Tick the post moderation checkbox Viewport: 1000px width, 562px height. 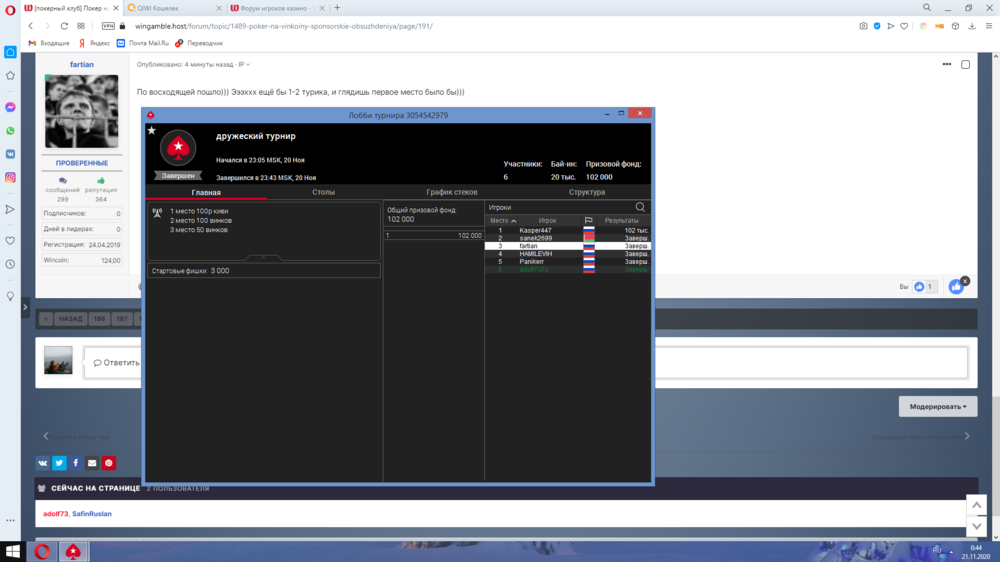click(x=965, y=65)
